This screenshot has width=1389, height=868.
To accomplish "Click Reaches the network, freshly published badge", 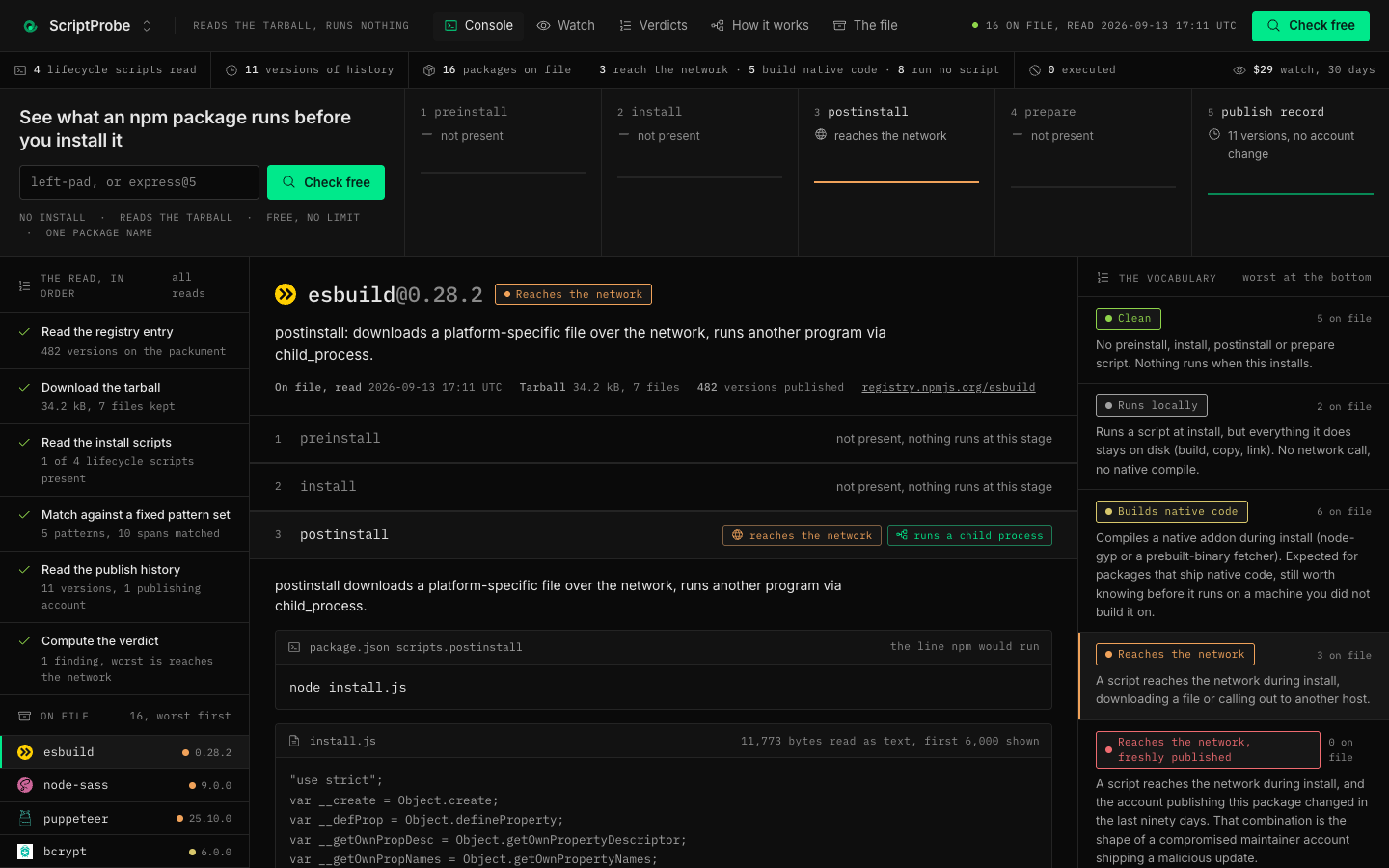I will click(x=1208, y=749).
